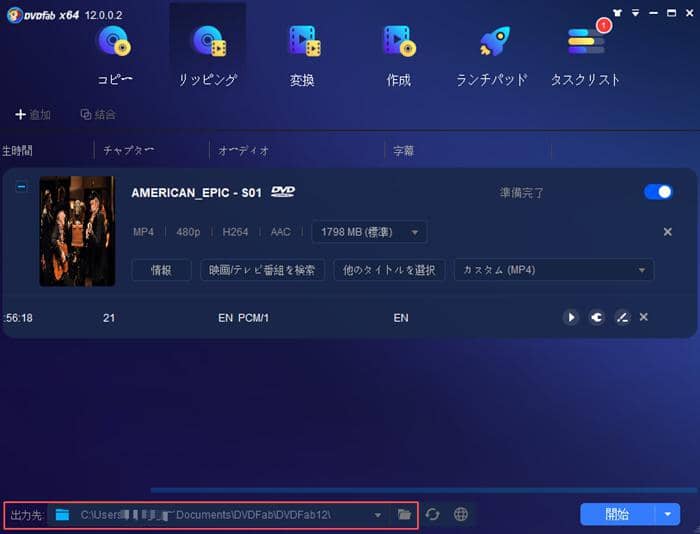Screen dimensions: 700x534
Task: Click the output folder blue icon
Action: click(x=62, y=514)
